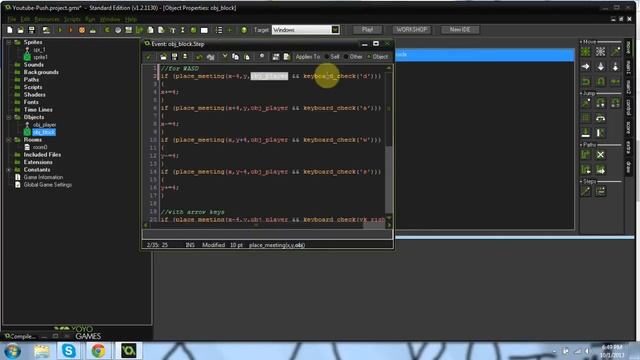Image resolution: width=640 pixels, height=360 pixels.
Task: Open the Scripts menu
Action: point(72,19)
